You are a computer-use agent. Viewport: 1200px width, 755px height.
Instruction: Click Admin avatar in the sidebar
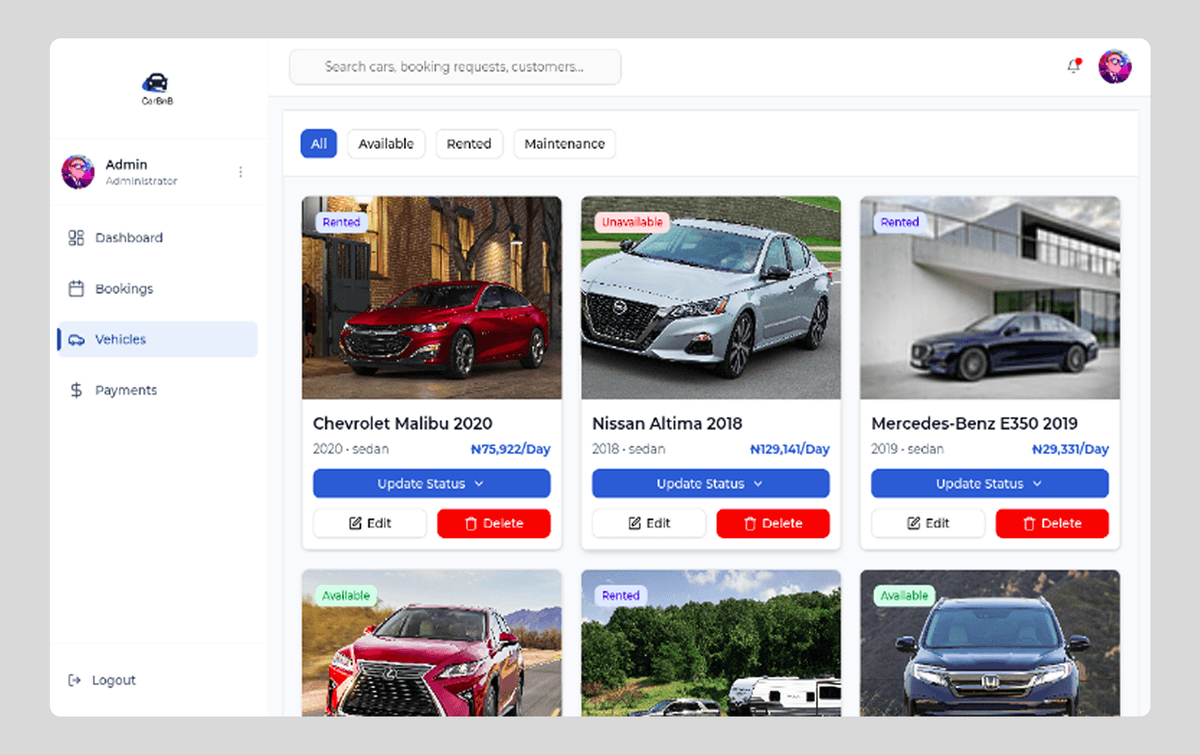78,172
